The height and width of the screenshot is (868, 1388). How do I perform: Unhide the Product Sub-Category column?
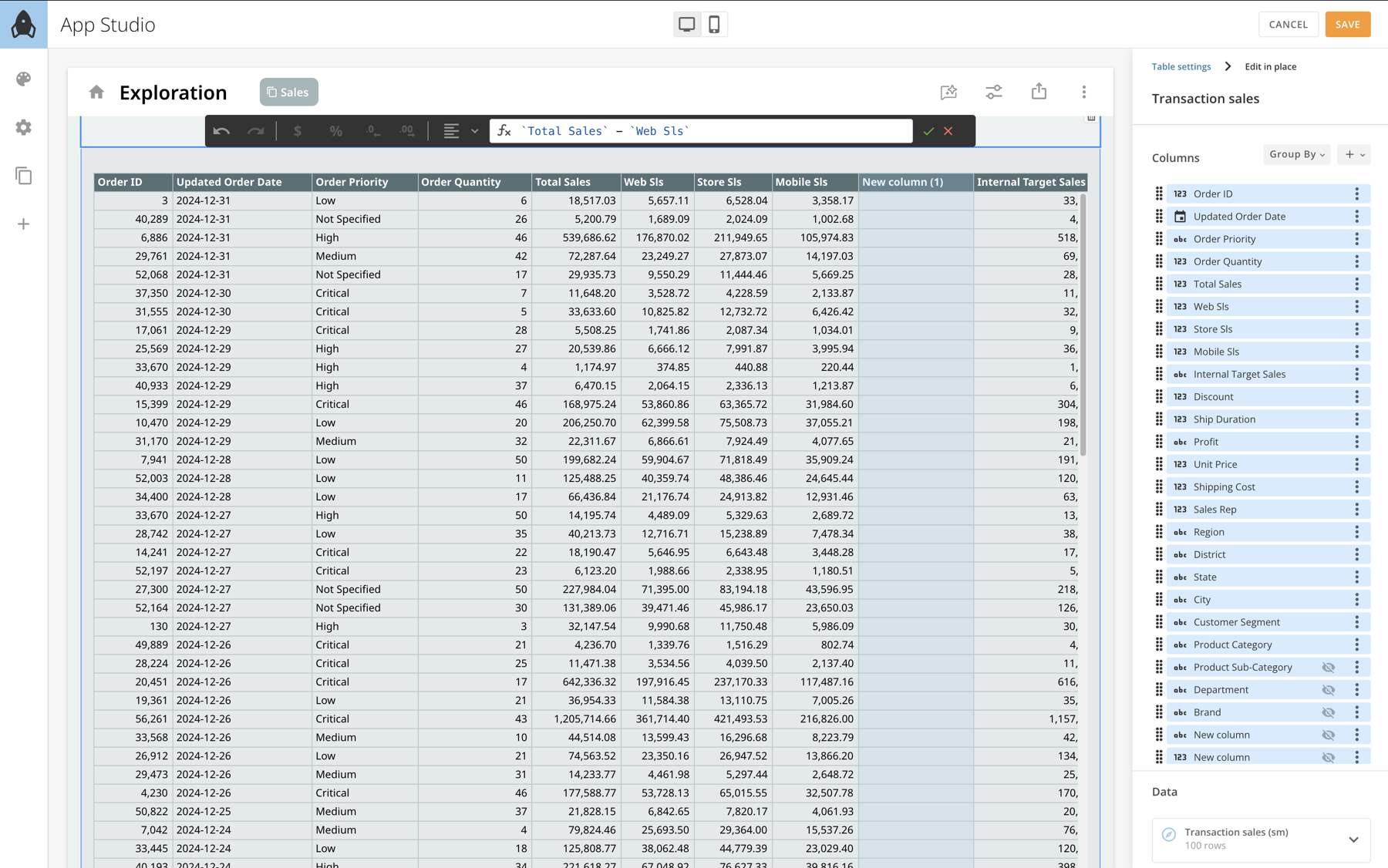(x=1328, y=668)
